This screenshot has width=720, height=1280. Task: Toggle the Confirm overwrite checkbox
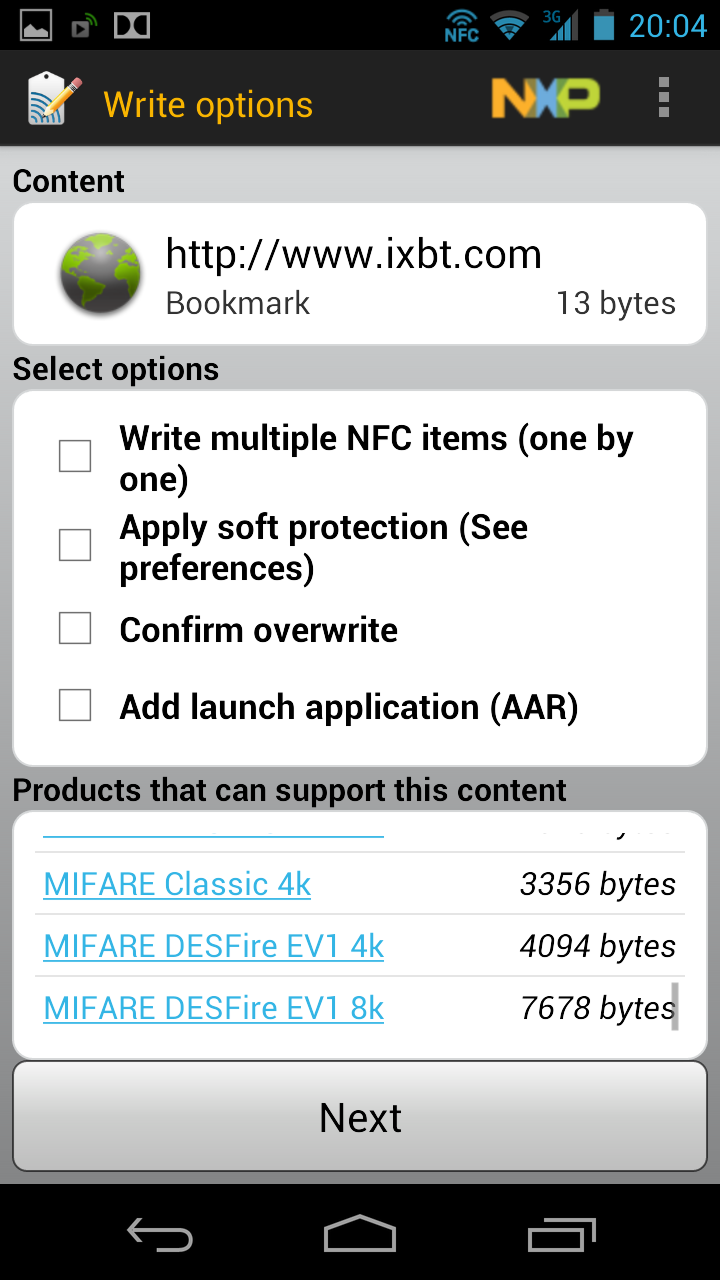tap(75, 629)
